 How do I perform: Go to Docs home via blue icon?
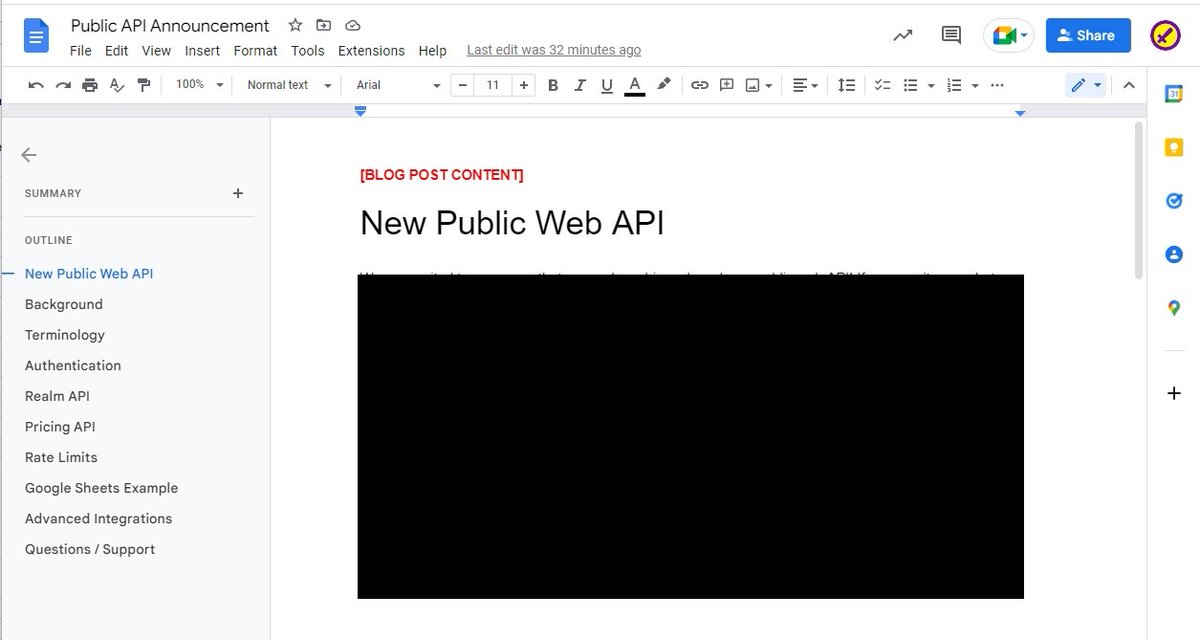[37, 37]
